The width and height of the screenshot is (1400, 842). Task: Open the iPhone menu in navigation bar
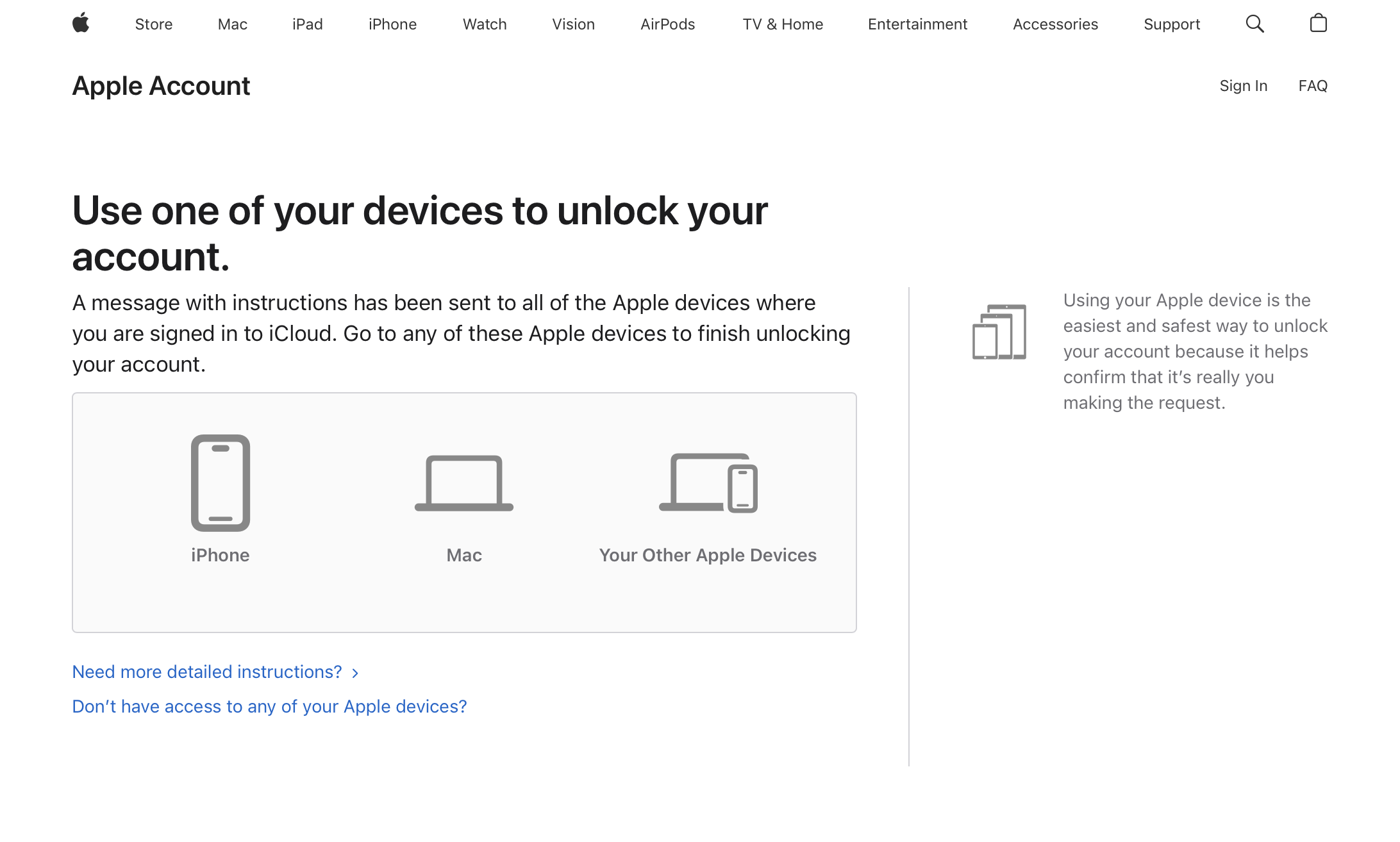[x=393, y=24]
